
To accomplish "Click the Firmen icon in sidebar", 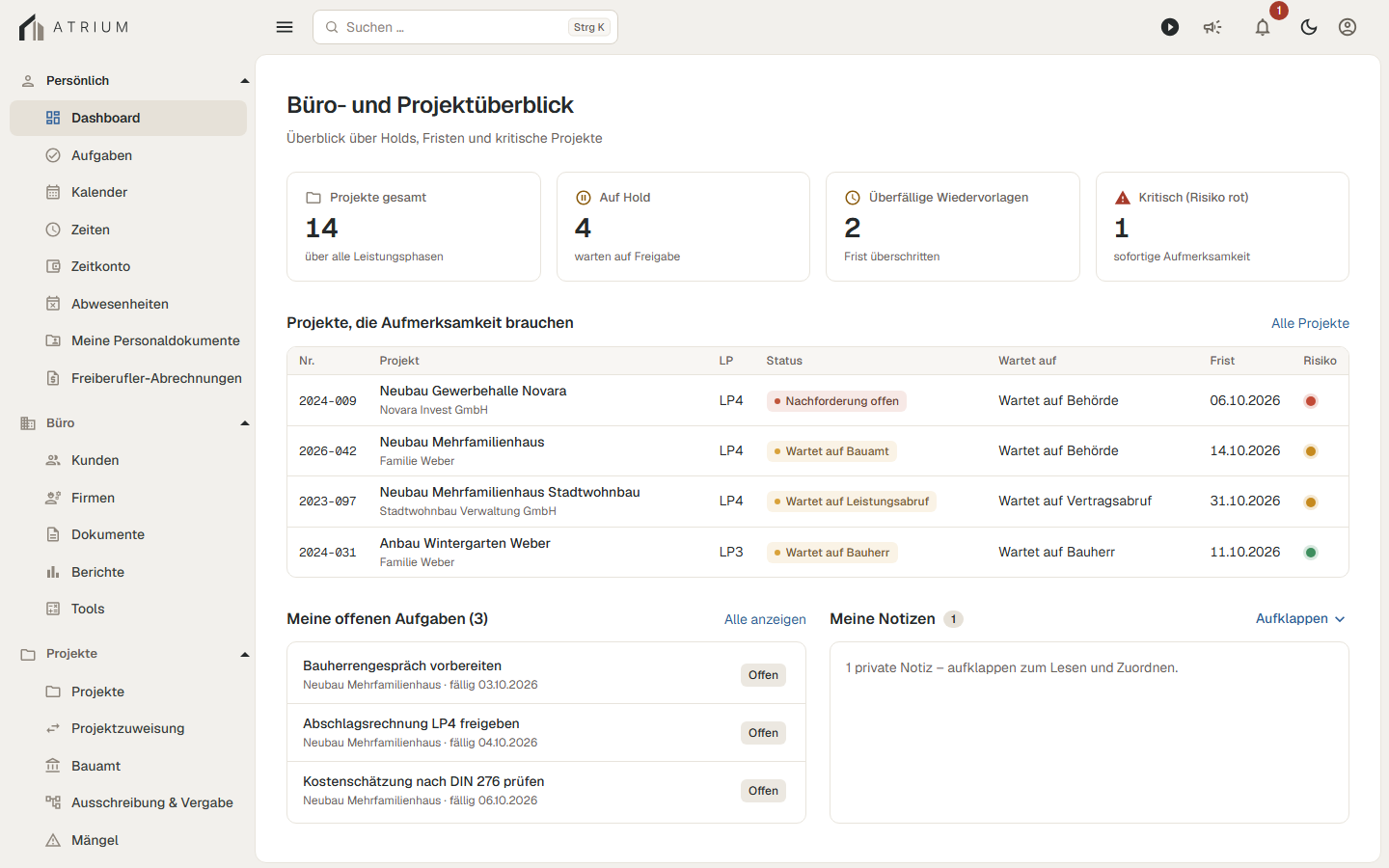I will pos(53,498).
